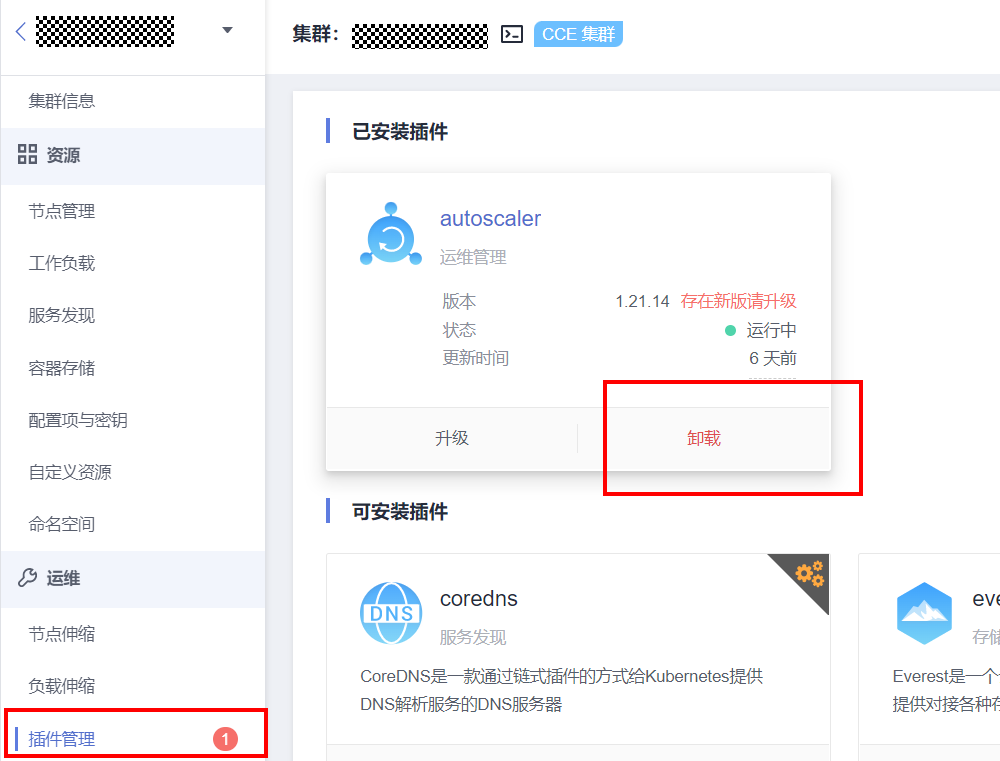The height and width of the screenshot is (761, 1000).
Task: Click the 可安装插件 section title
Action: tap(400, 512)
